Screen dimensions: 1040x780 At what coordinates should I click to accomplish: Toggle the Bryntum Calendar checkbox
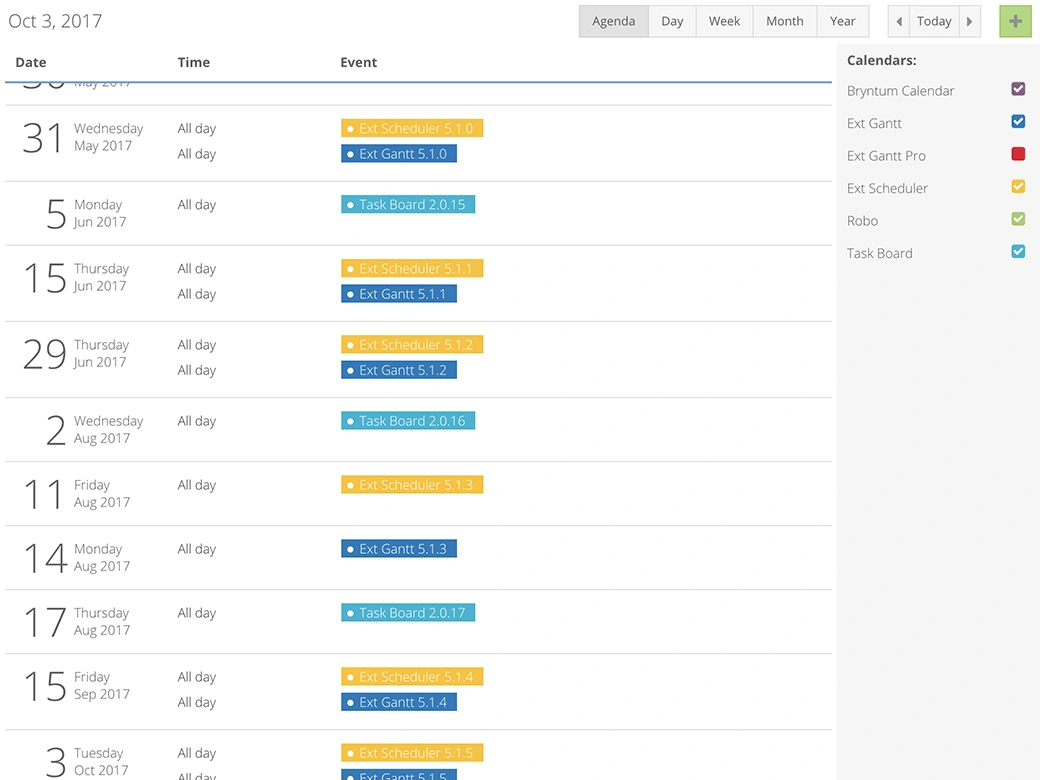point(1018,89)
